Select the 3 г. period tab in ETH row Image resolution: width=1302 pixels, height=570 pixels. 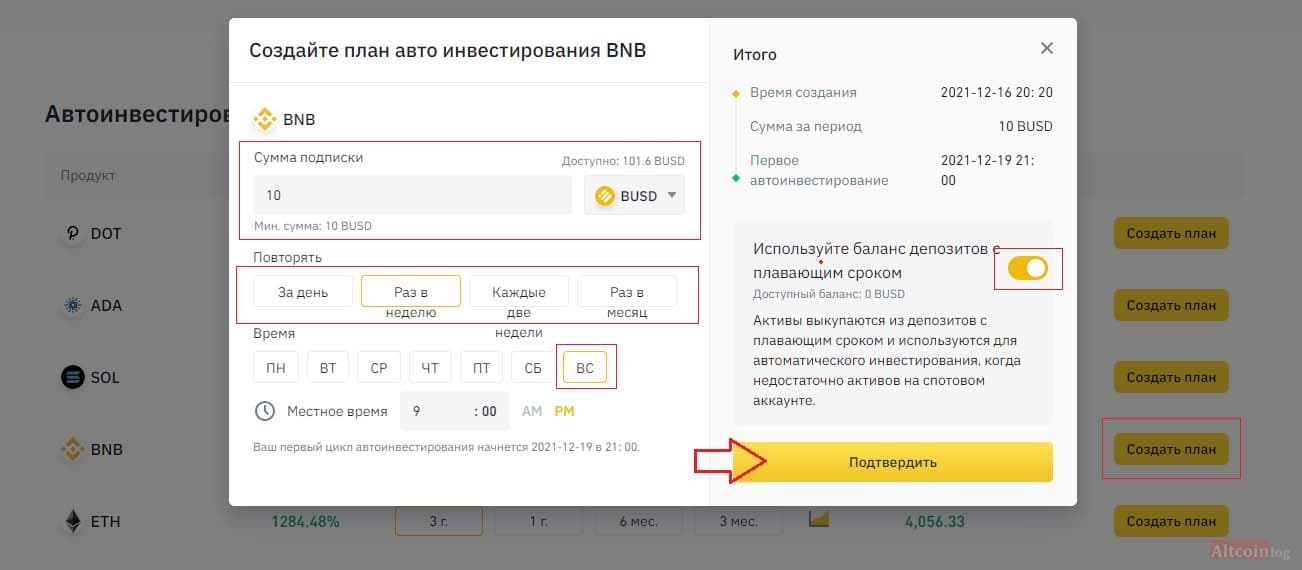point(439,521)
